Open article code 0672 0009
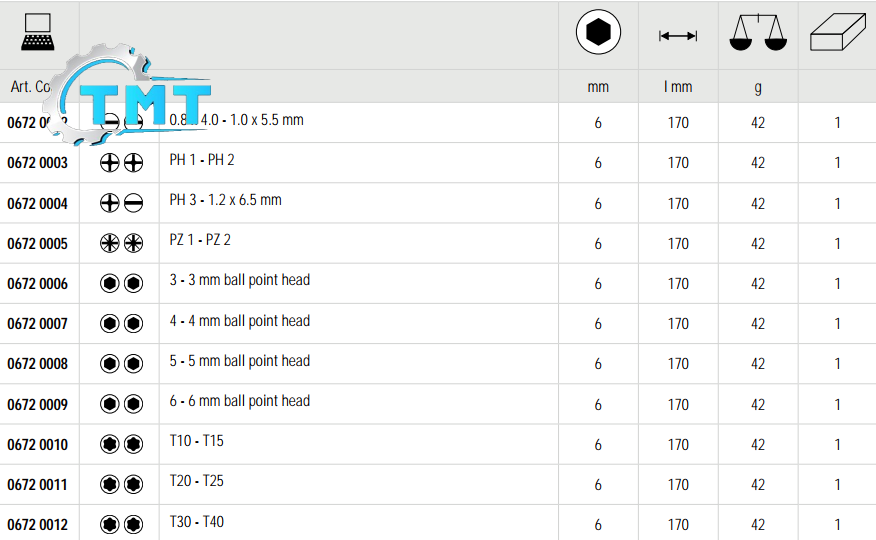876x540 pixels. [x=38, y=405]
